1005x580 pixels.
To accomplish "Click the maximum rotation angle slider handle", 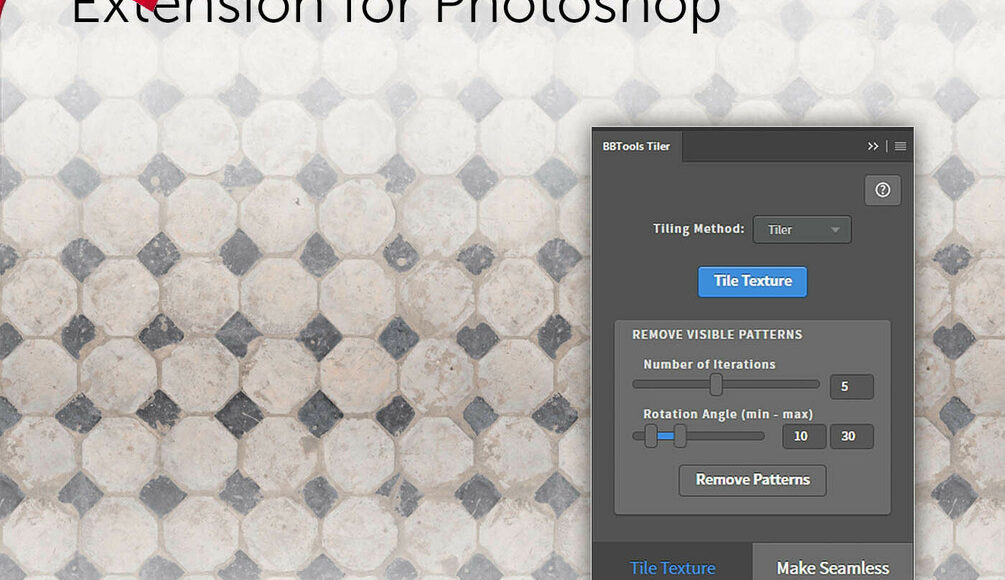I will pos(680,436).
